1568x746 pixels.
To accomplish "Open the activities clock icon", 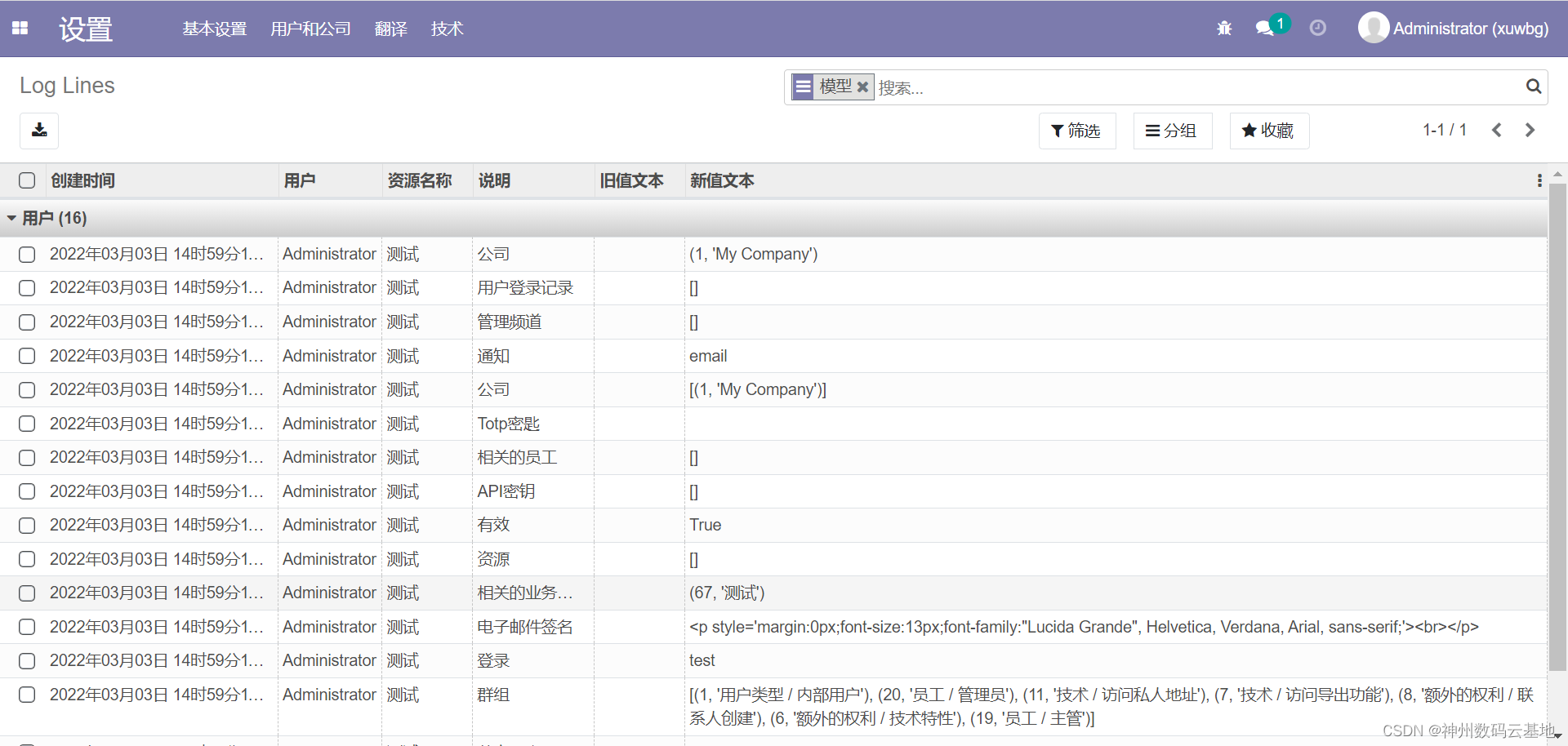I will (x=1317, y=27).
